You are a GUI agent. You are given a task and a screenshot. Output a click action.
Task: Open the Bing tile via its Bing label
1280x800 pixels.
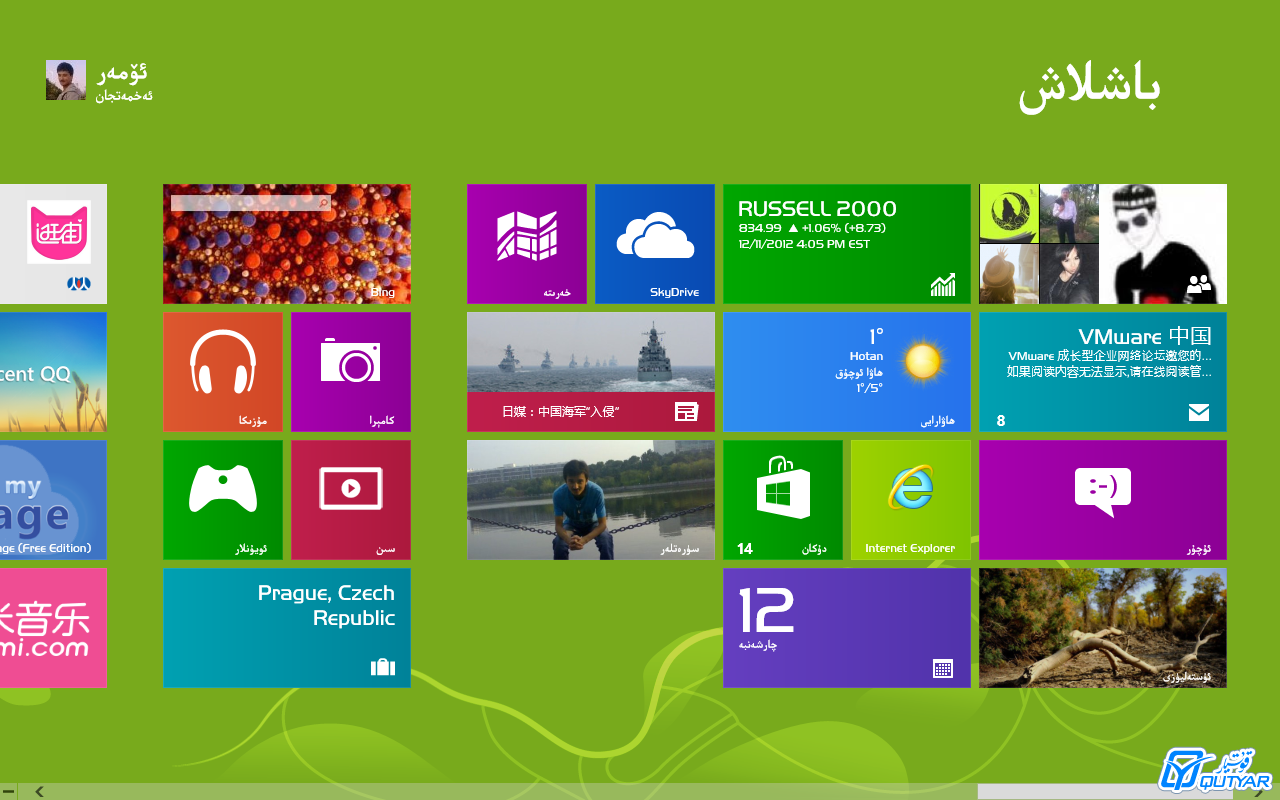[383, 292]
